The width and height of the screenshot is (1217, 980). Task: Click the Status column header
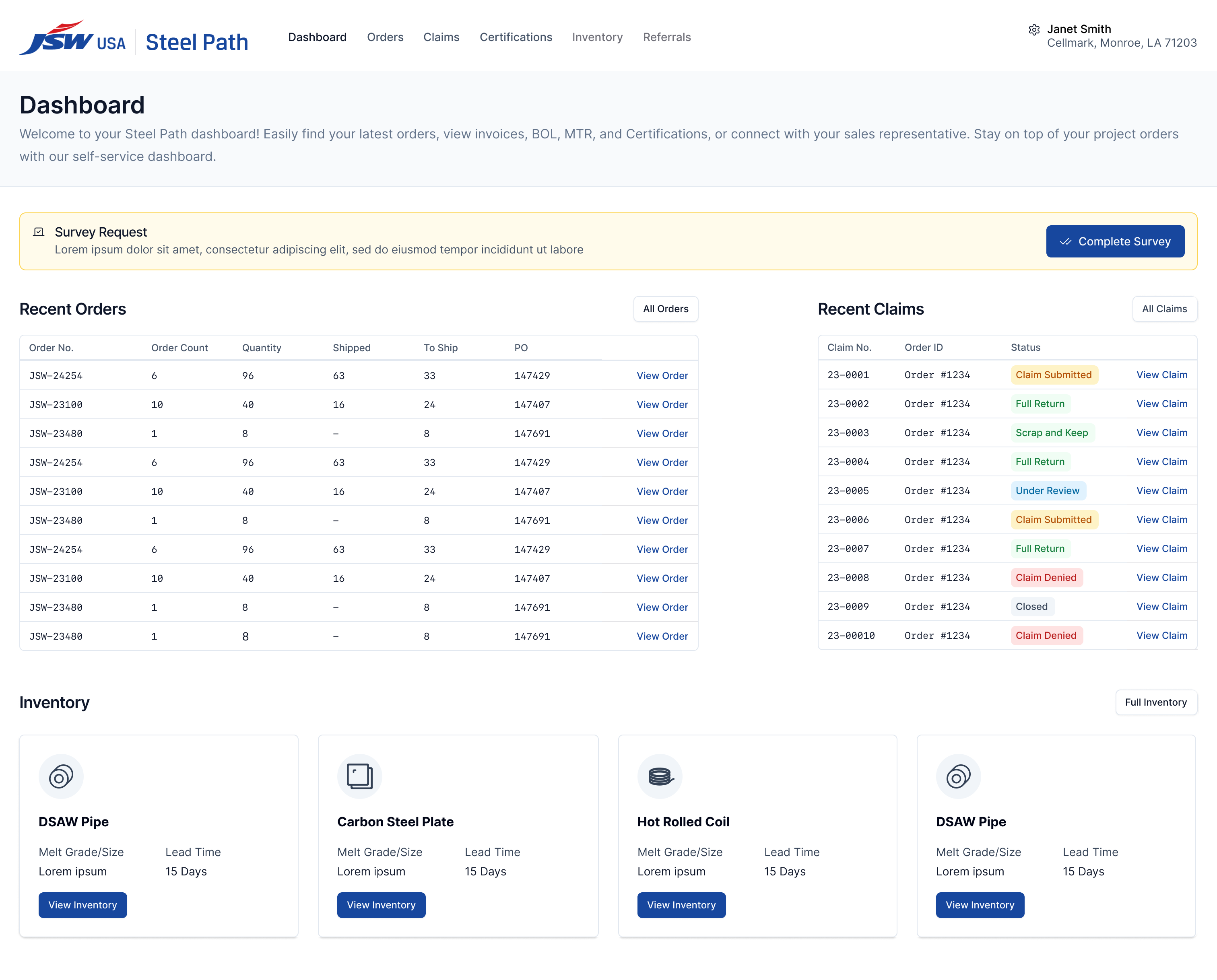pyautogui.click(x=1025, y=347)
